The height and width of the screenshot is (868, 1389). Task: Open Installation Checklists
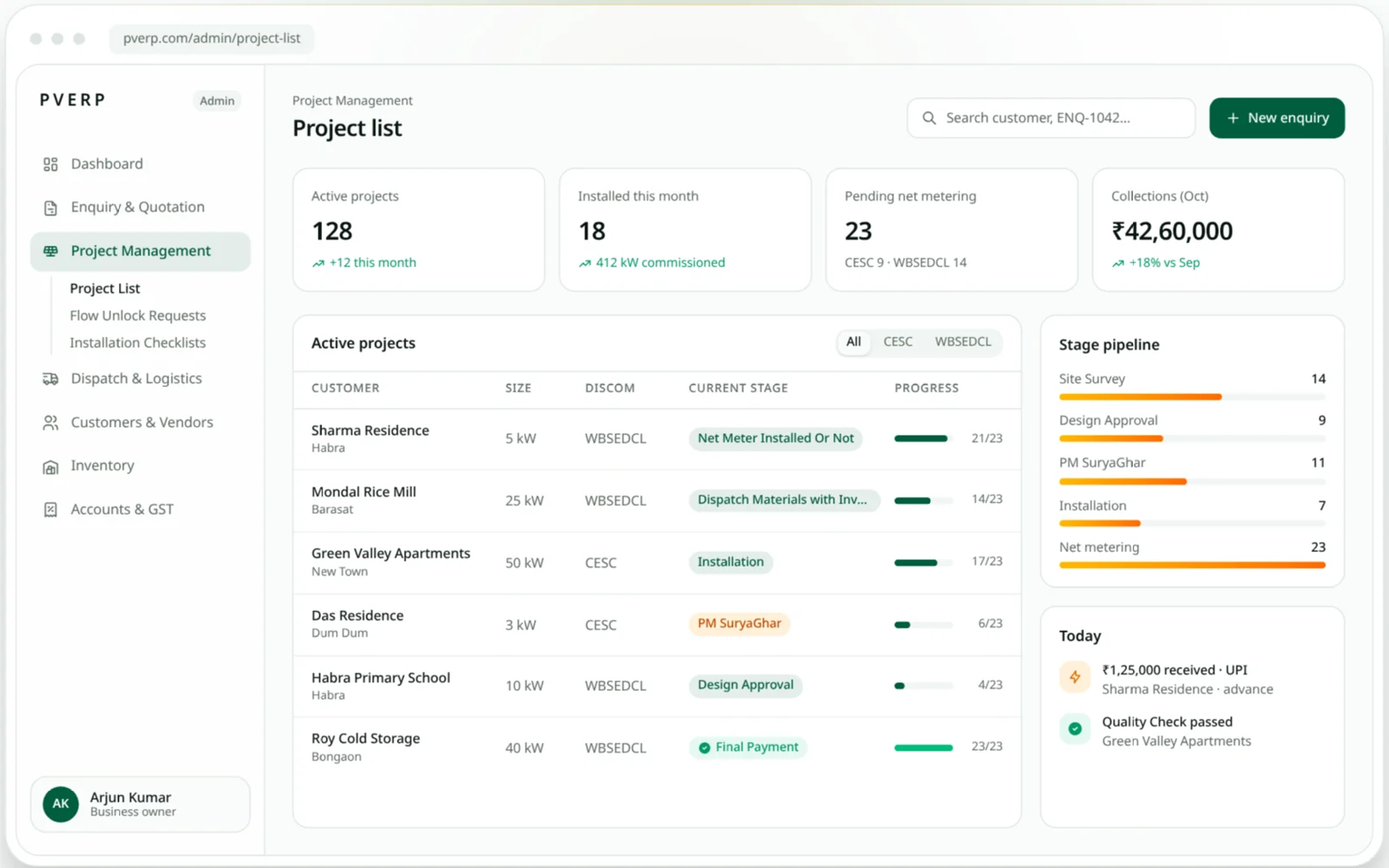[x=138, y=343]
